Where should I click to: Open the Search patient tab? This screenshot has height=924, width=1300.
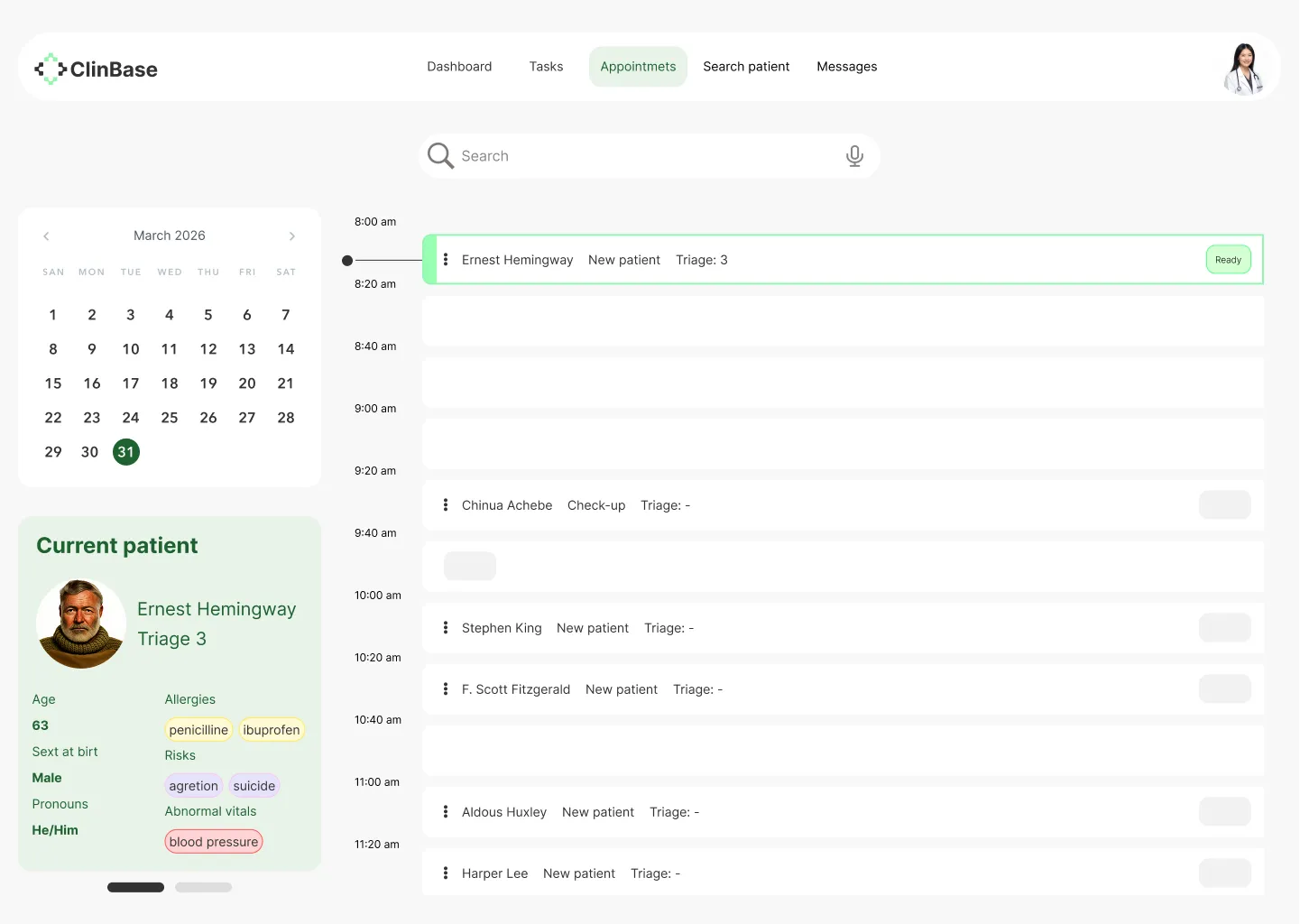pyautogui.click(x=746, y=67)
